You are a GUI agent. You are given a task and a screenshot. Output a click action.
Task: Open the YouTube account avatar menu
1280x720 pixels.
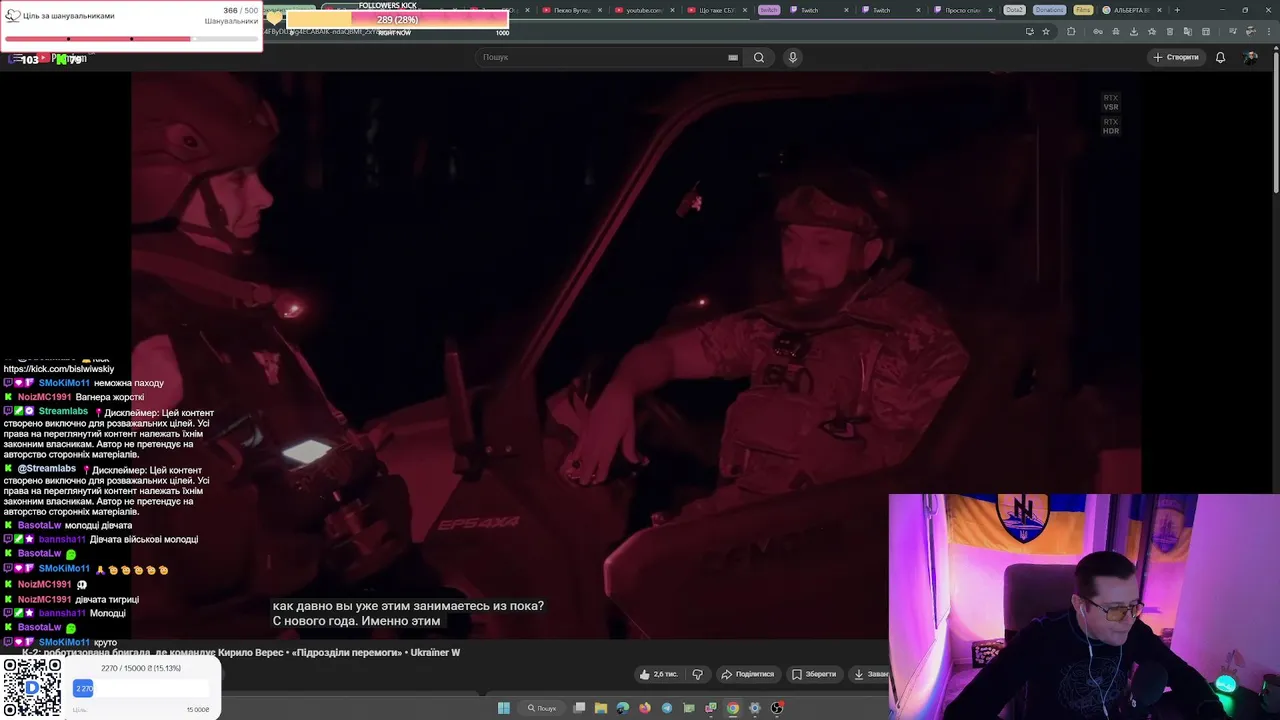pyautogui.click(x=1251, y=57)
